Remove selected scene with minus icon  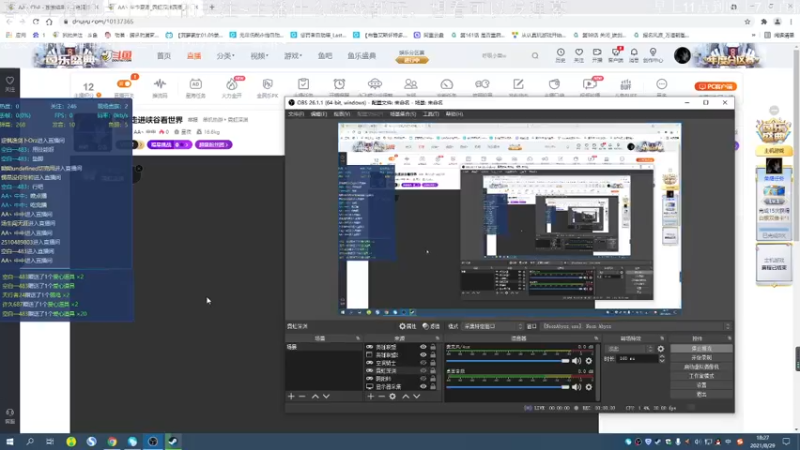(302, 396)
